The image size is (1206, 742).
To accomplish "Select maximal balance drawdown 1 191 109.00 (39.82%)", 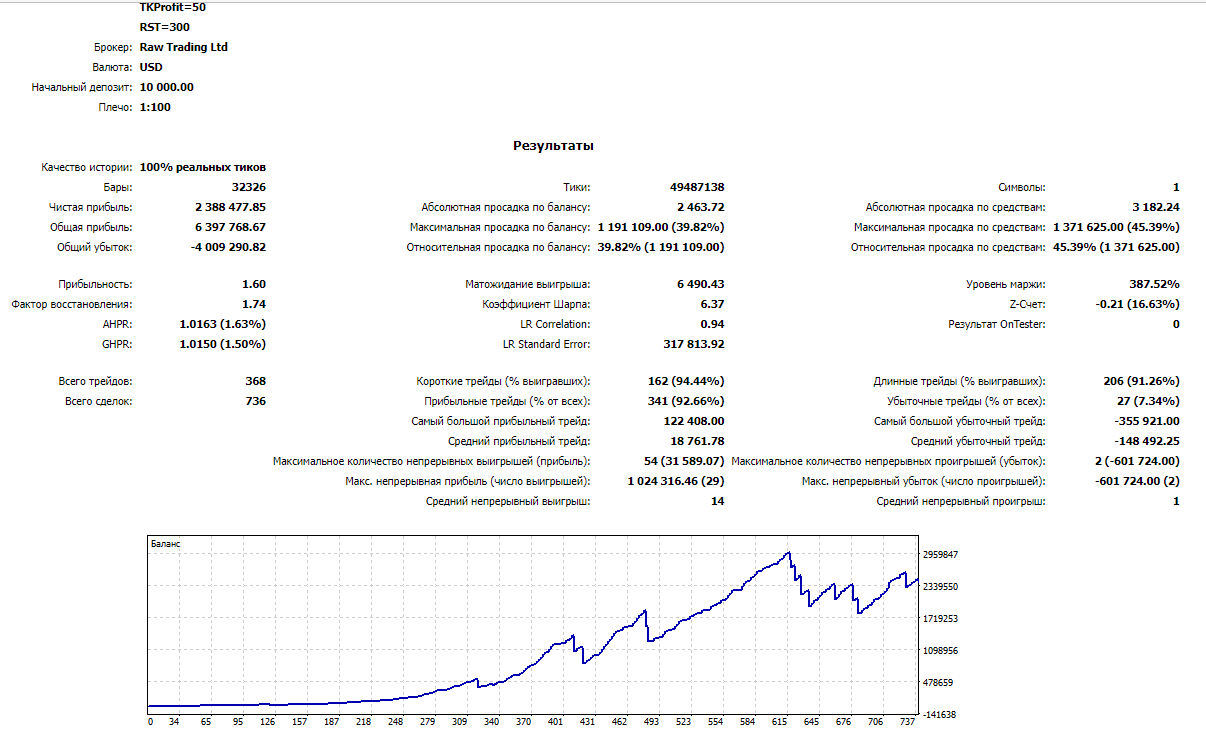I will 661,227.
